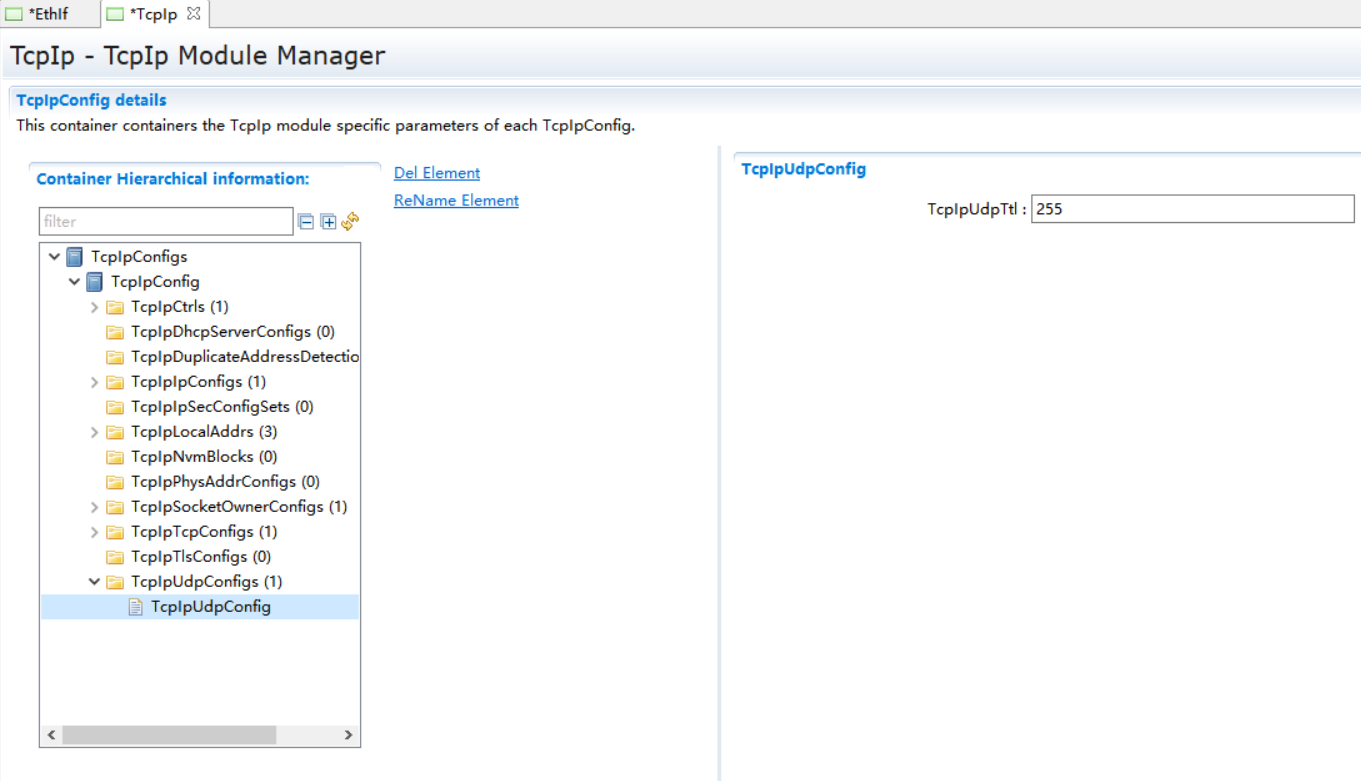The height and width of the screenshot is (781, 1361).
Task: Click the Del Element link
Action: pyautogui.click(x=437, y=173)
